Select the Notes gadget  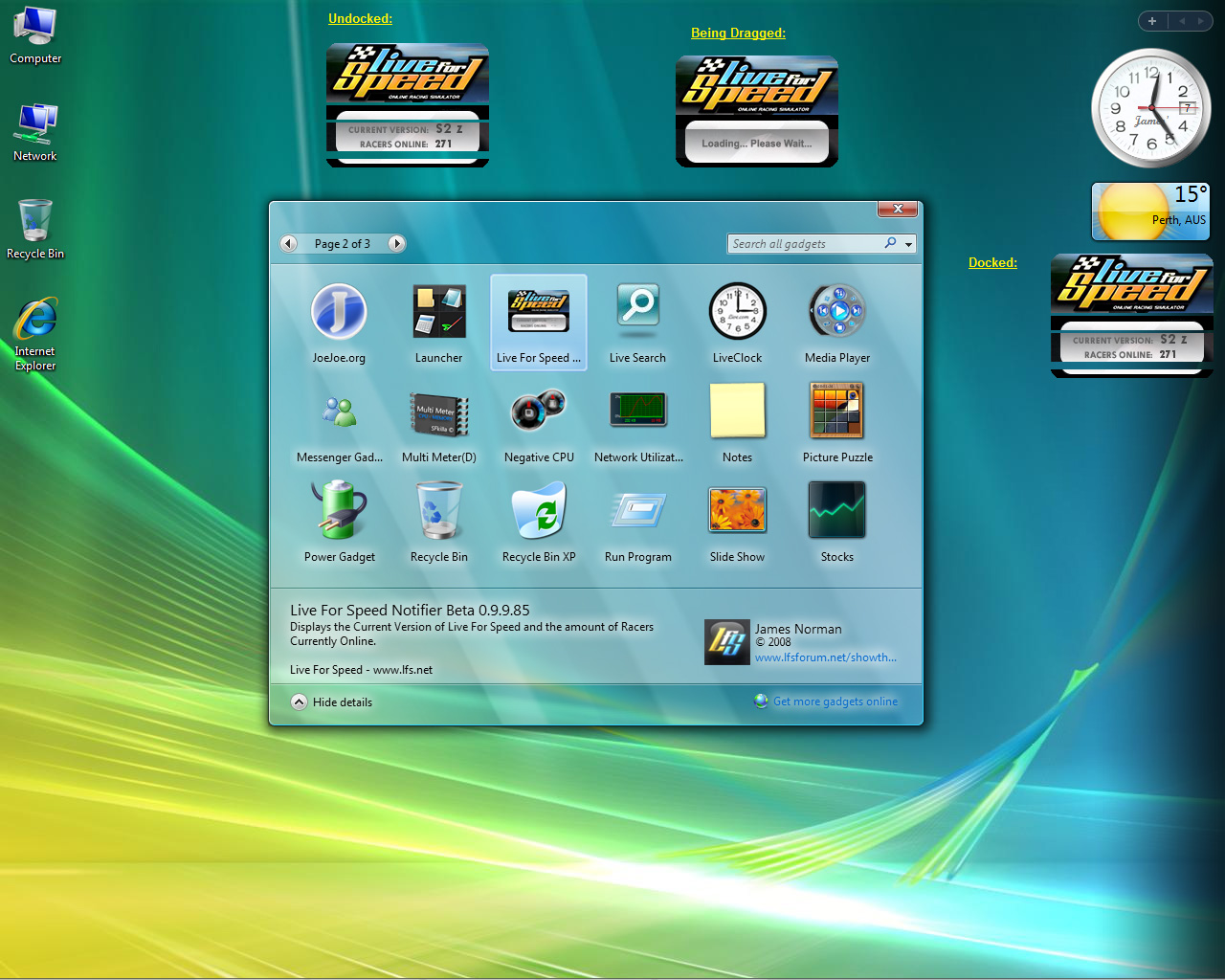(x=737, y=423)
